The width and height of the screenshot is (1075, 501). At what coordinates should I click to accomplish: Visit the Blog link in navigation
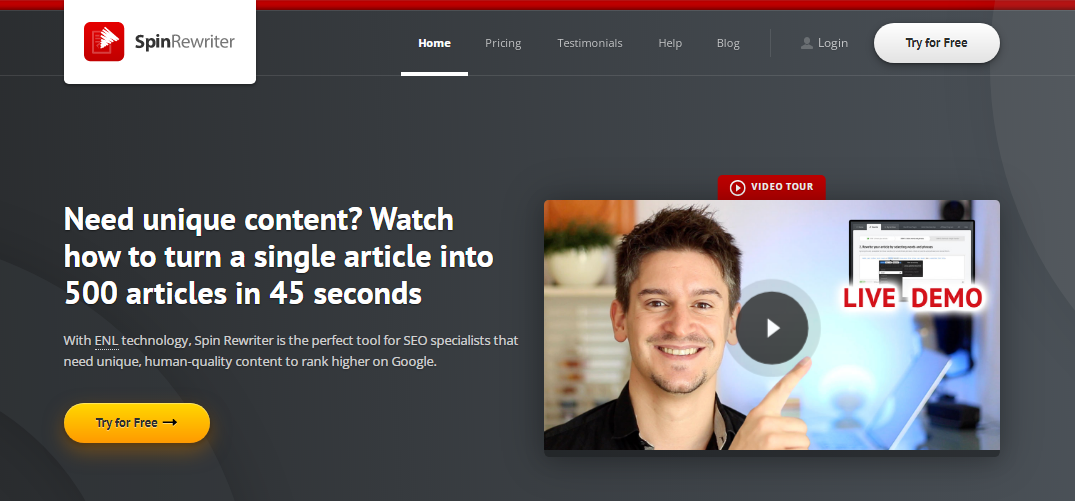point(728,43)
